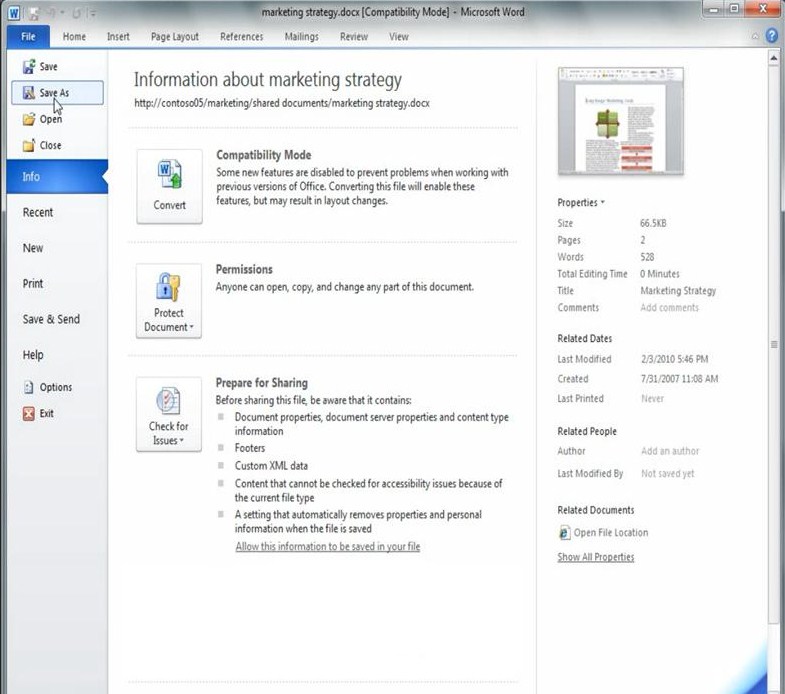Click the Save icon in Backstage menu
The height and width of the screenshot is (694, 785).
29,67
